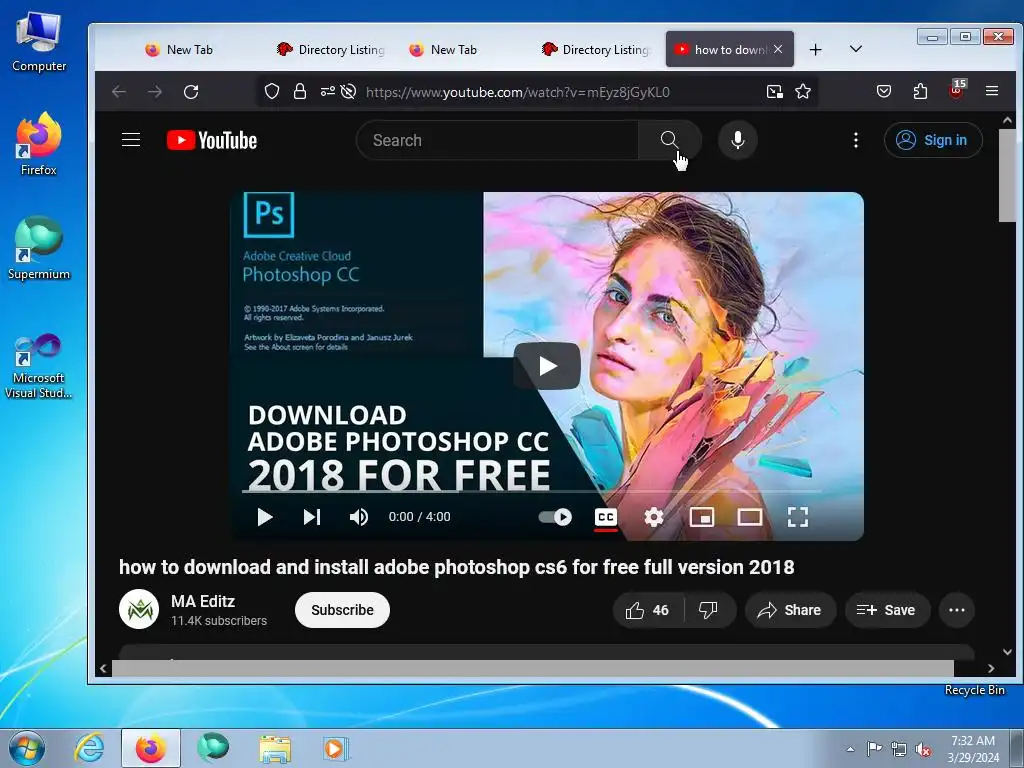Click the muted volume tray icon
The image size is (1024, 768).
(923, 749)
